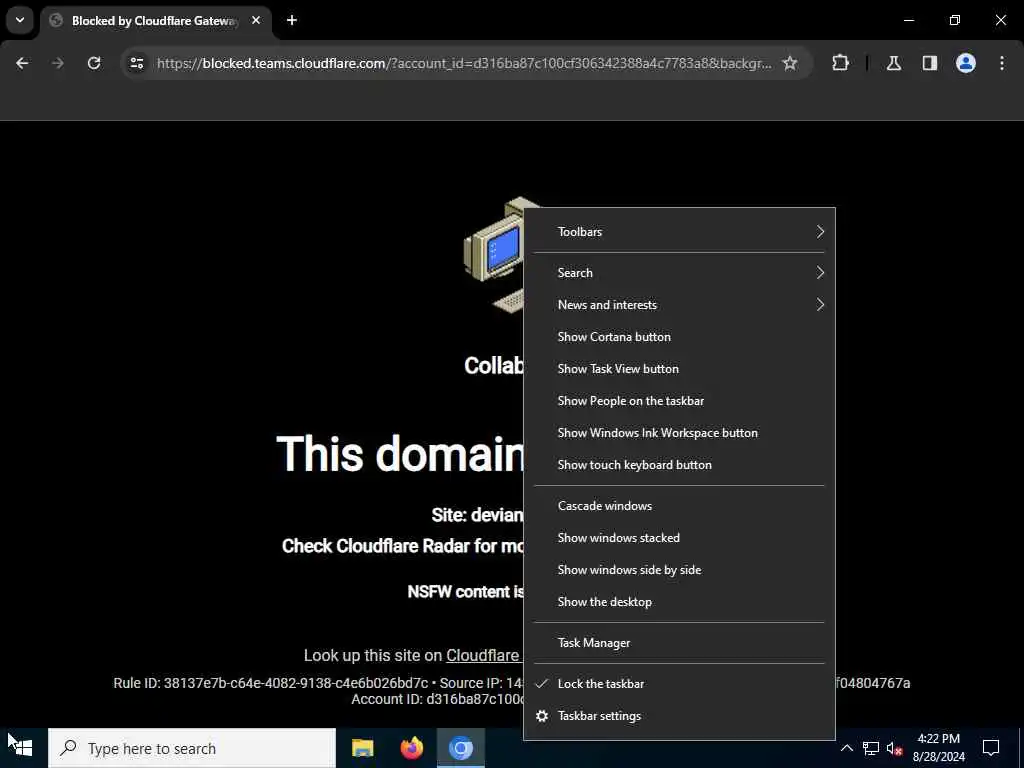Screen dimensions: 1024x768
Task: Choose Show windows stacked
Action: (x=679, y=538)
